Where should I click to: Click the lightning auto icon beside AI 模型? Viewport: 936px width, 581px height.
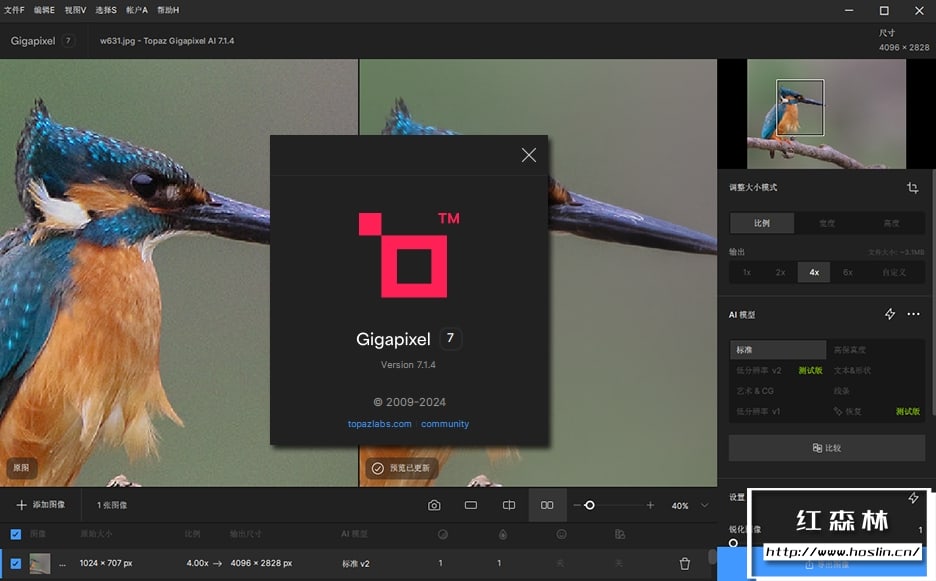click(889, 314)
